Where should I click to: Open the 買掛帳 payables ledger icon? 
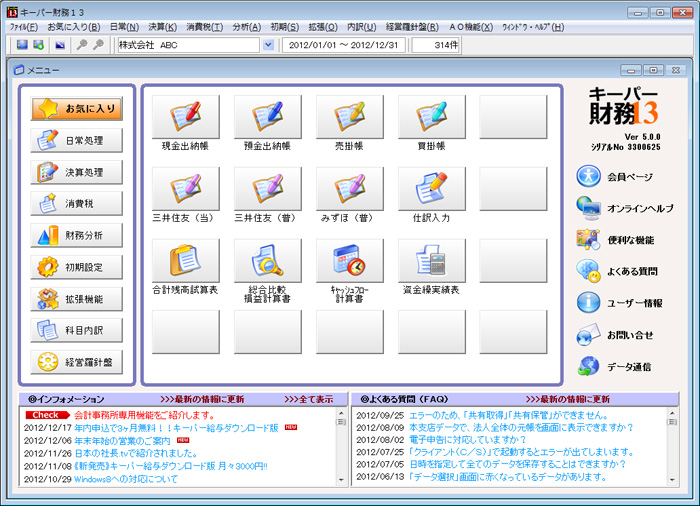click(x=432, y=117)
